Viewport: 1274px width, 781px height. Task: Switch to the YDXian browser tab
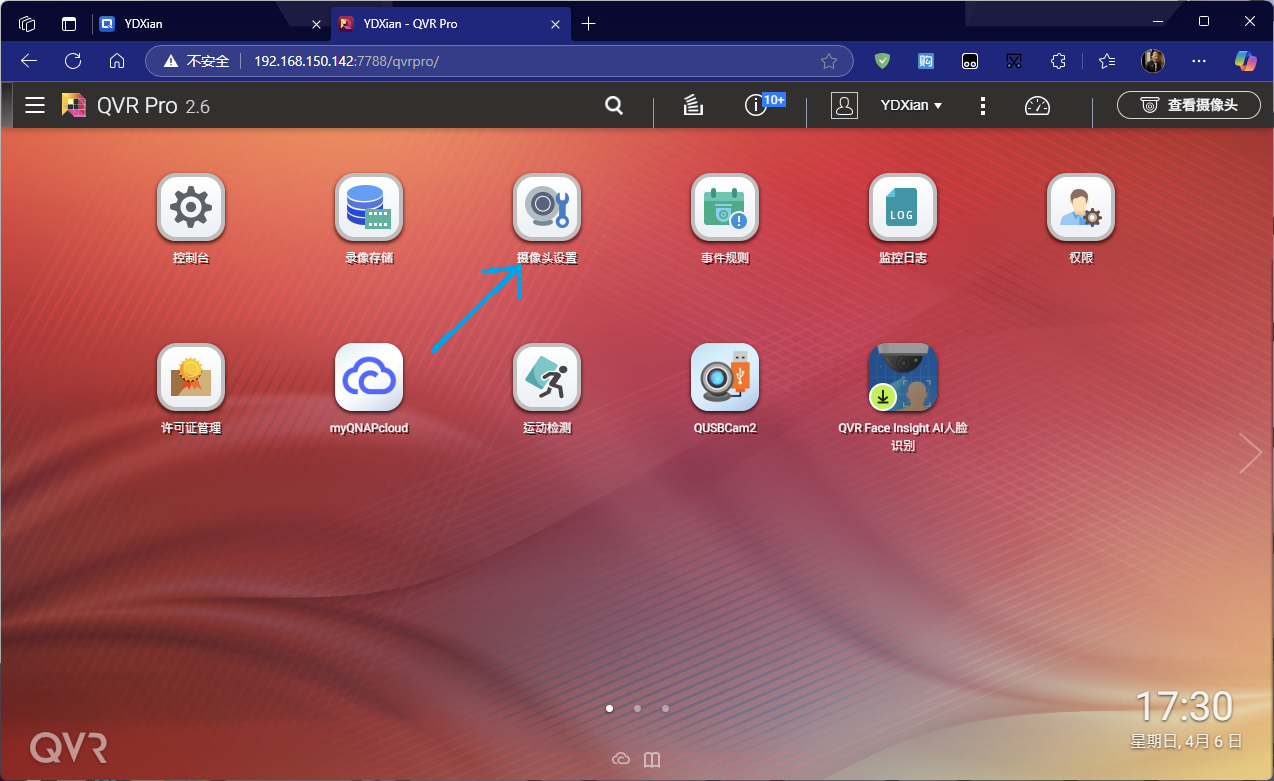[208, 23]
